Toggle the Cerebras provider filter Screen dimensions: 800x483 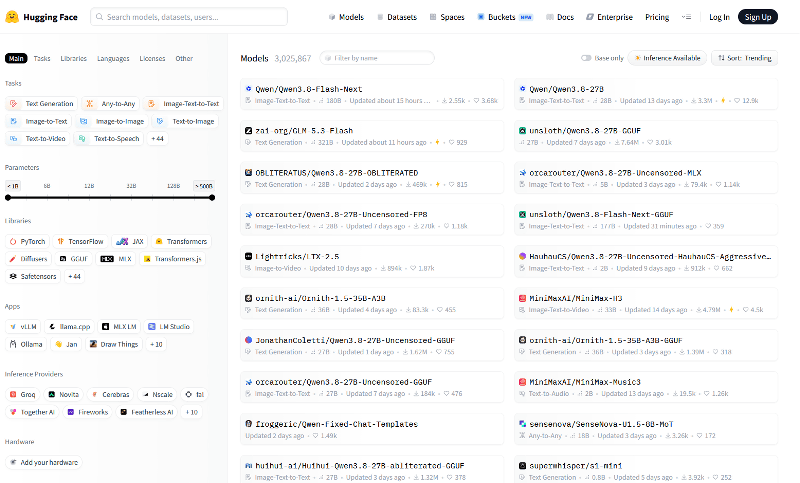(x=110, y=394)
